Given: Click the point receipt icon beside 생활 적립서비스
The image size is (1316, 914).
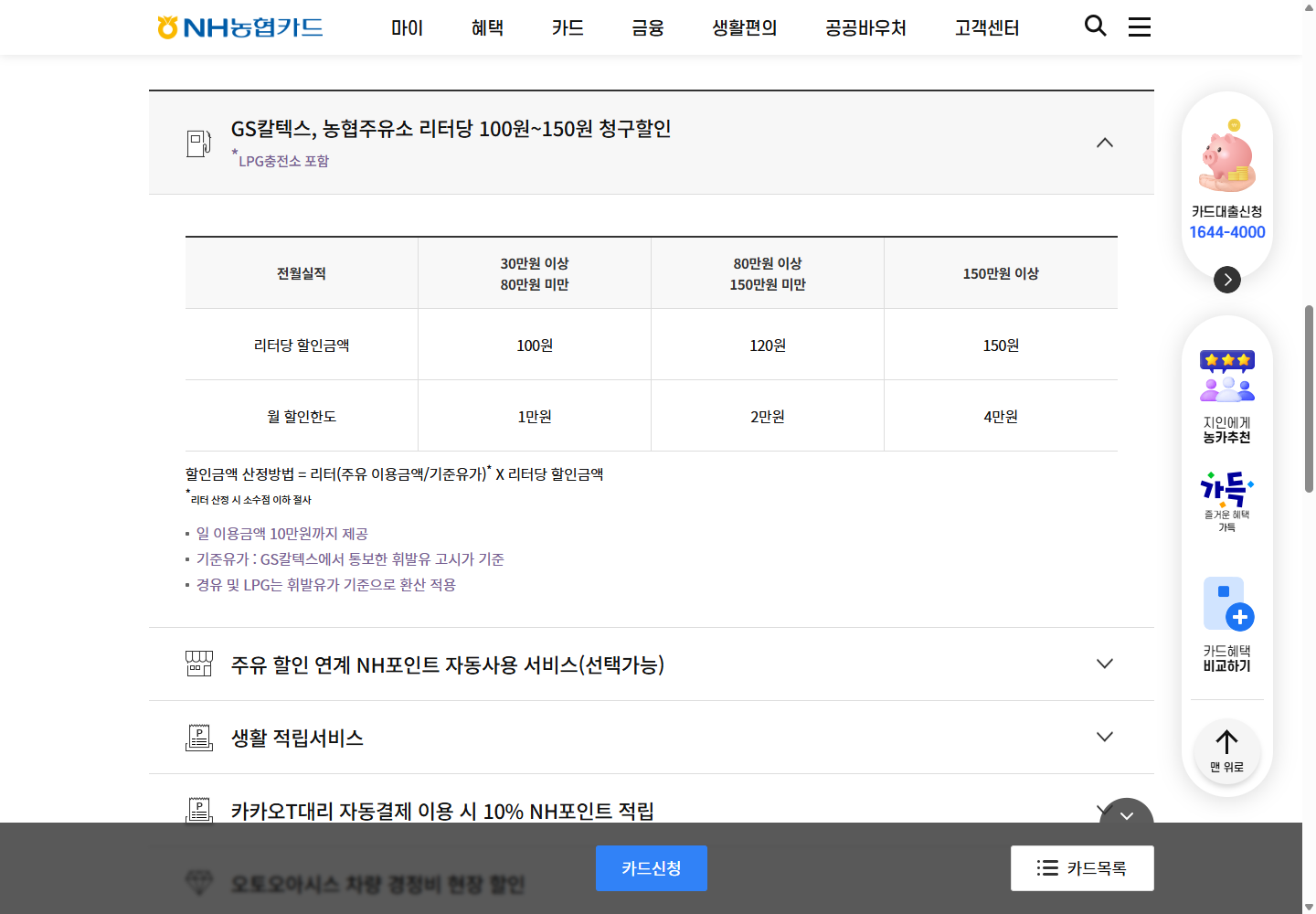Looking at the screenshot, I should 199,737.
